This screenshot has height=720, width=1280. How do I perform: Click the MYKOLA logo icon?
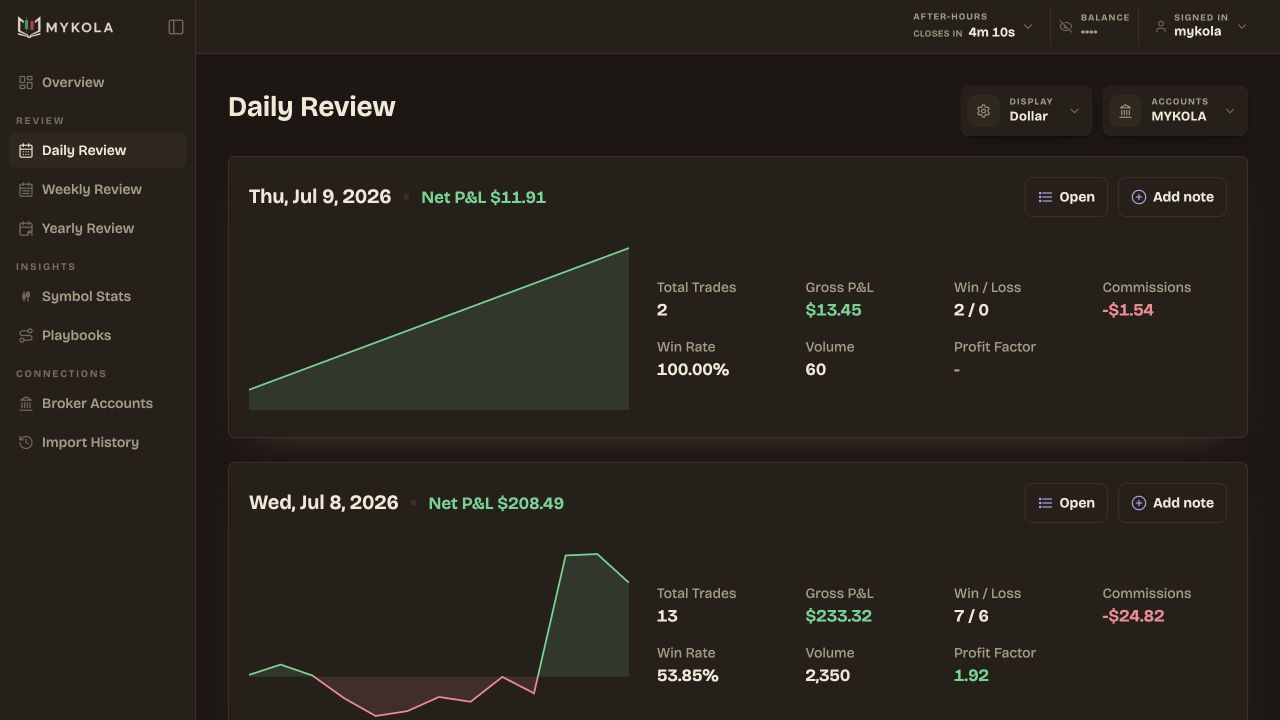[x=29, y=27]
